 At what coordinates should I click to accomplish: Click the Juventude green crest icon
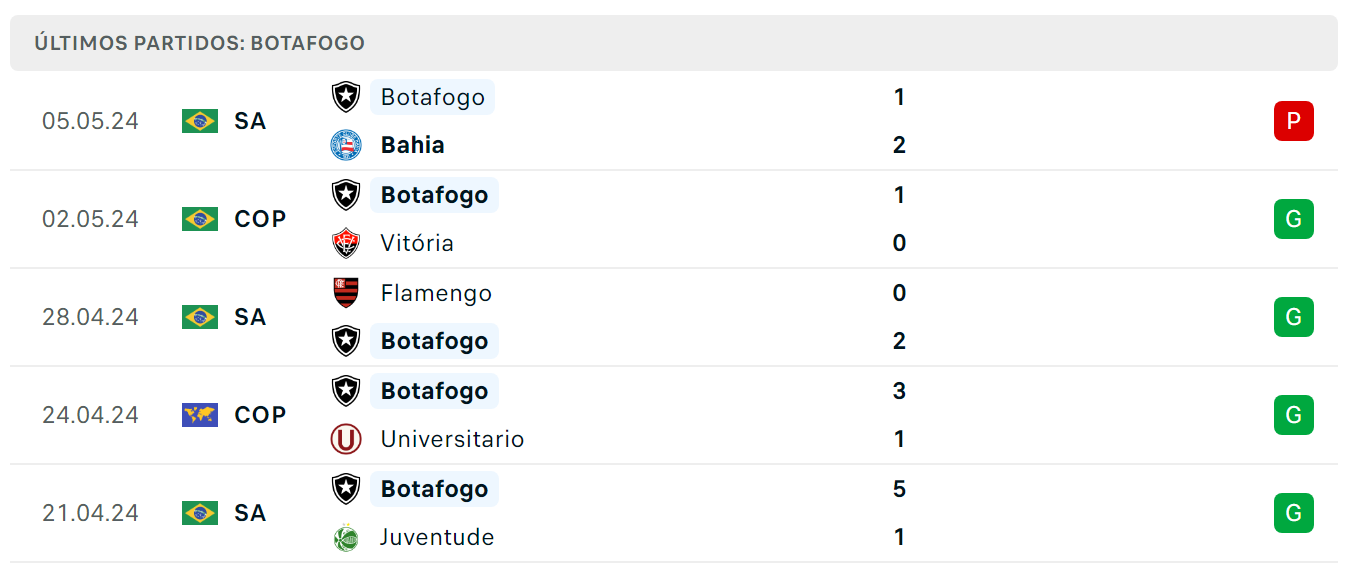tap(346, 537)
